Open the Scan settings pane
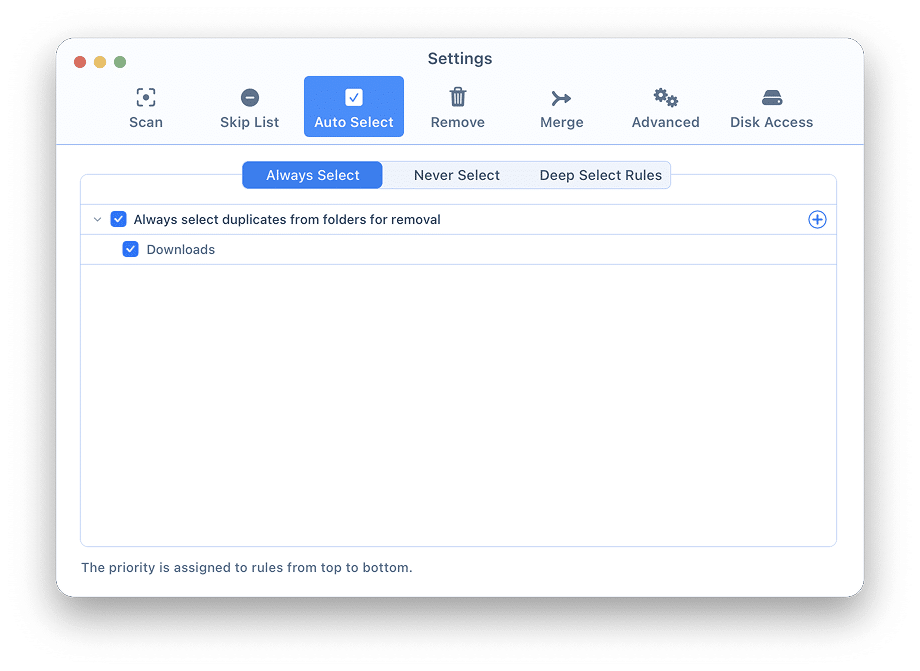920x671 pixels. tap(146, 107)
